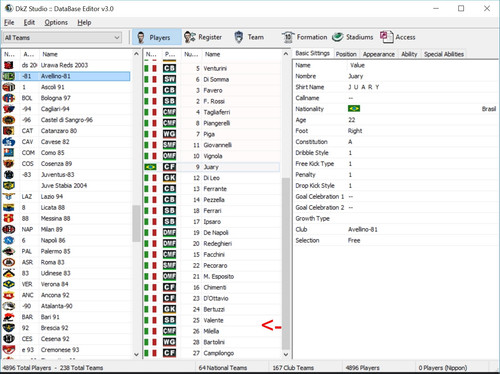Screen dimensions: 500x374
Task: Open the Team section
Action: click(x=249, y=37)
